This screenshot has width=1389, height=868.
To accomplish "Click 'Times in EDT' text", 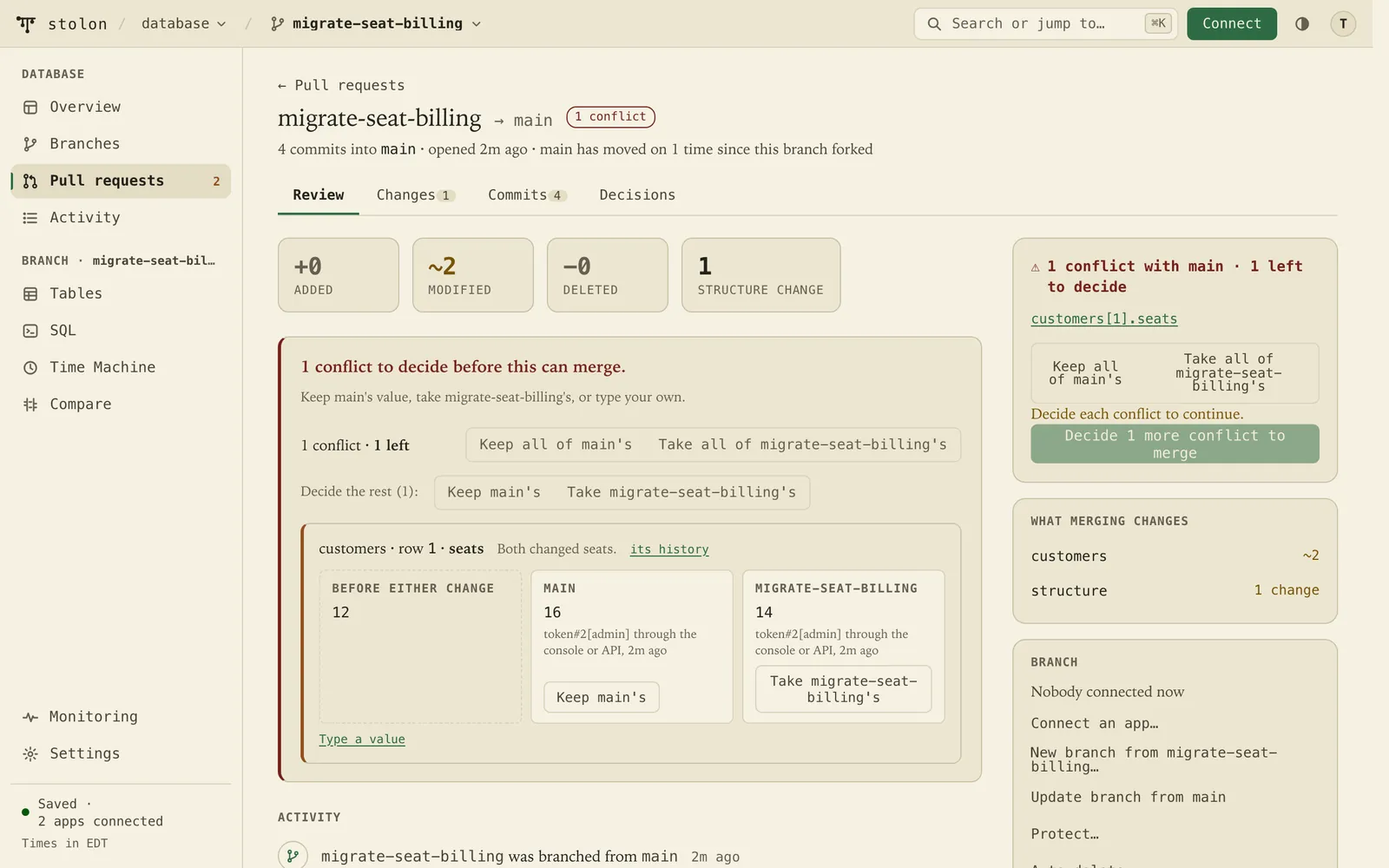I will point(65,844).
